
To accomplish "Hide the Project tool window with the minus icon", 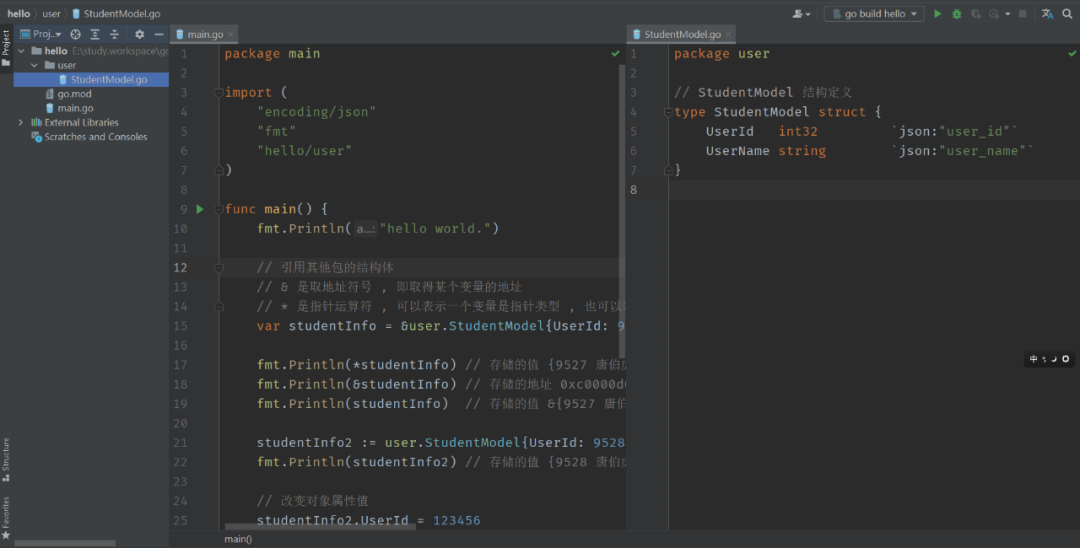I will point(159,34).
